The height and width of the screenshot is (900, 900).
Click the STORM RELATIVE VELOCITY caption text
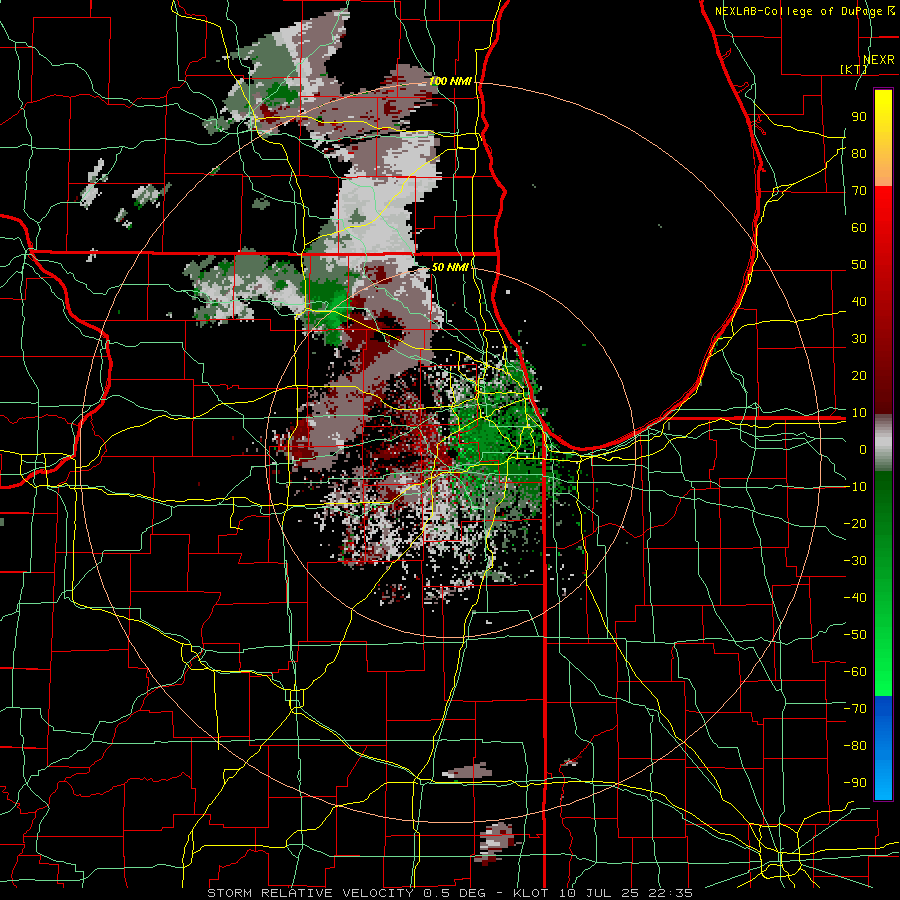click(x=309, y=893)
